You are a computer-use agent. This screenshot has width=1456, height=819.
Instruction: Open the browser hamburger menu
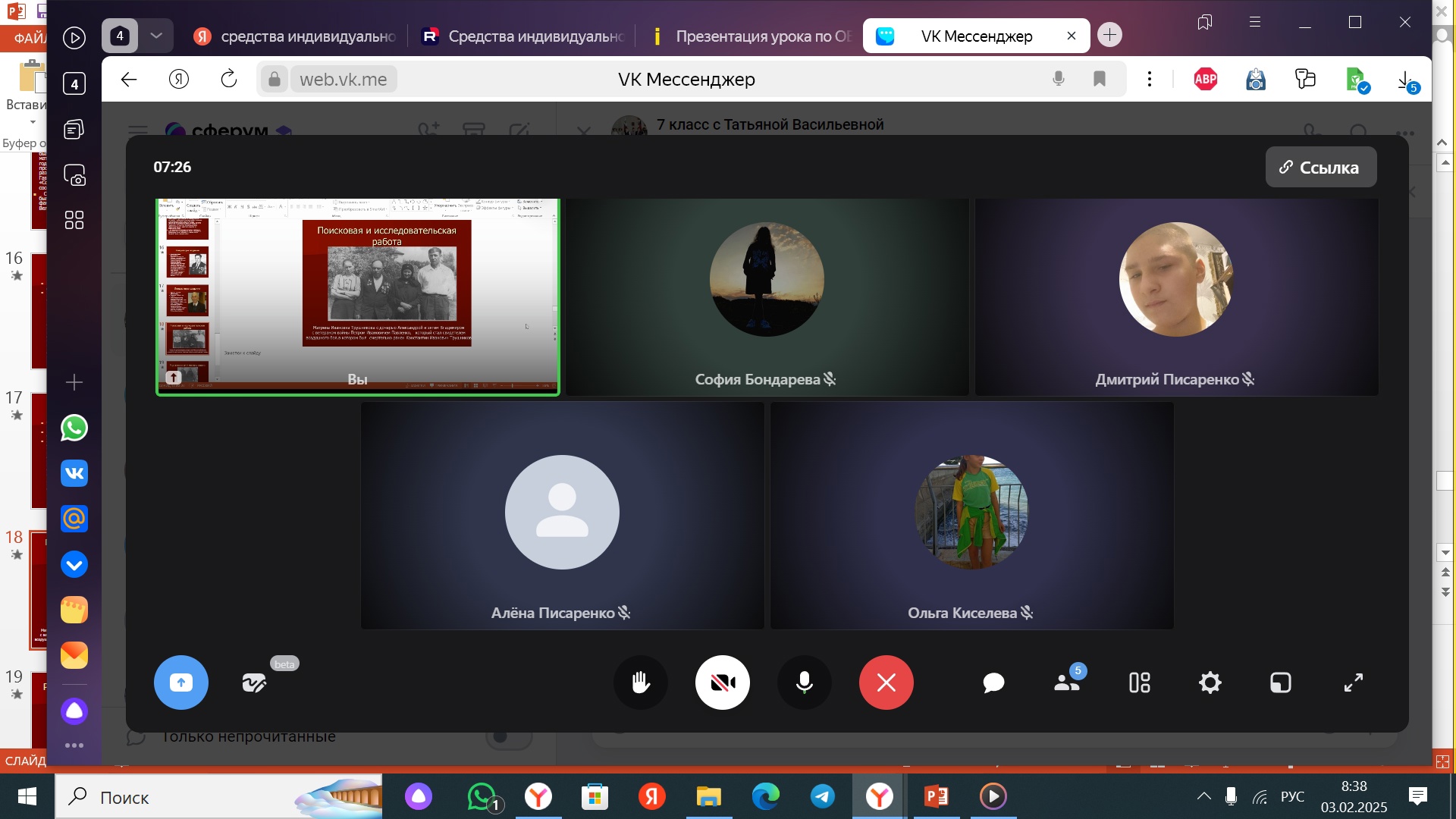1255,23
